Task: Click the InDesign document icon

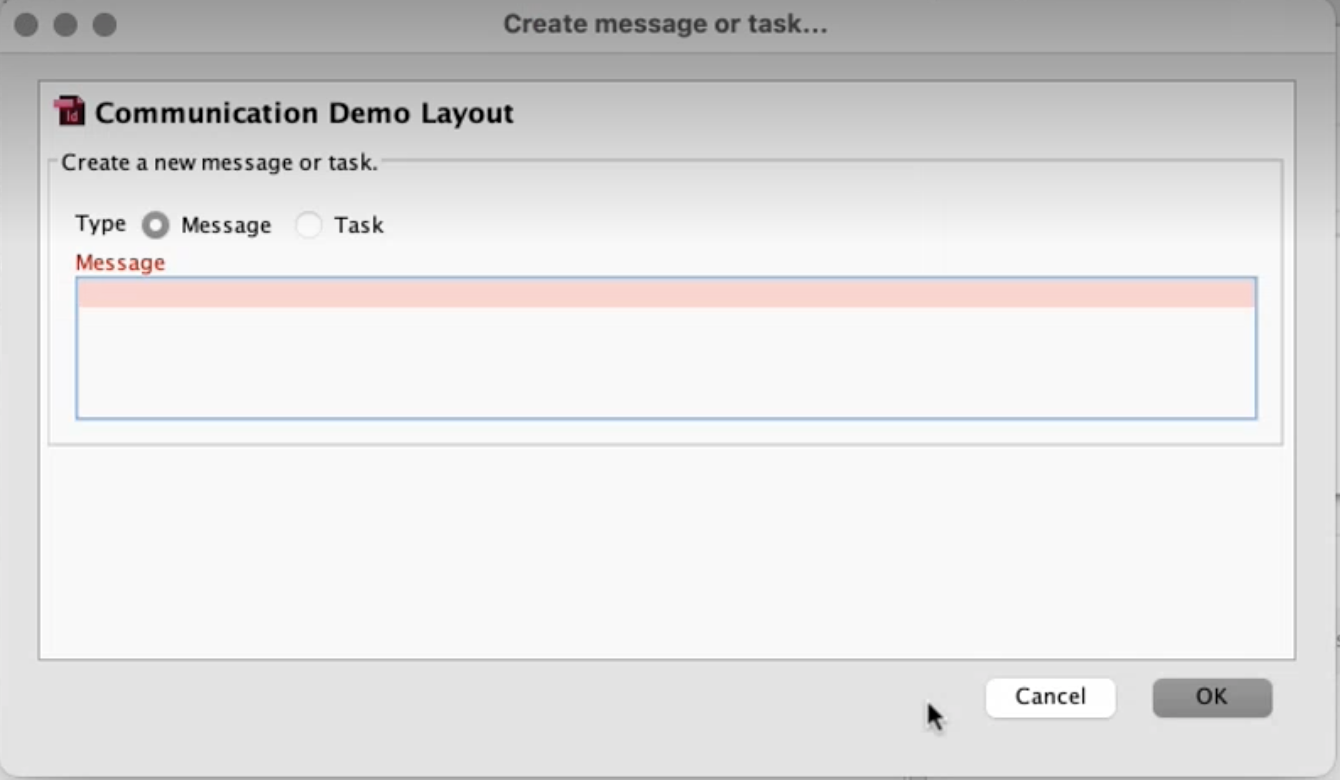Action: (x=68, y=113)
